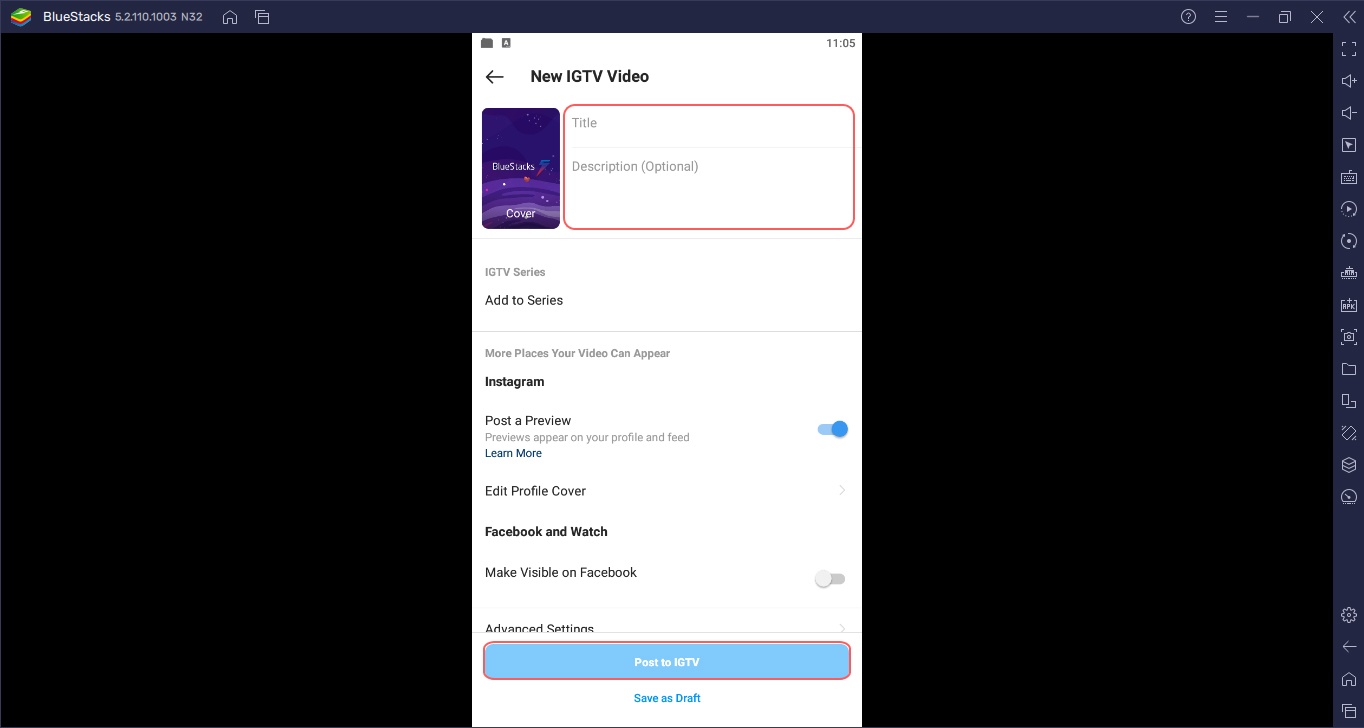
Task: Enter fullscreen mode from sidebar
Action: (1349, 49)
